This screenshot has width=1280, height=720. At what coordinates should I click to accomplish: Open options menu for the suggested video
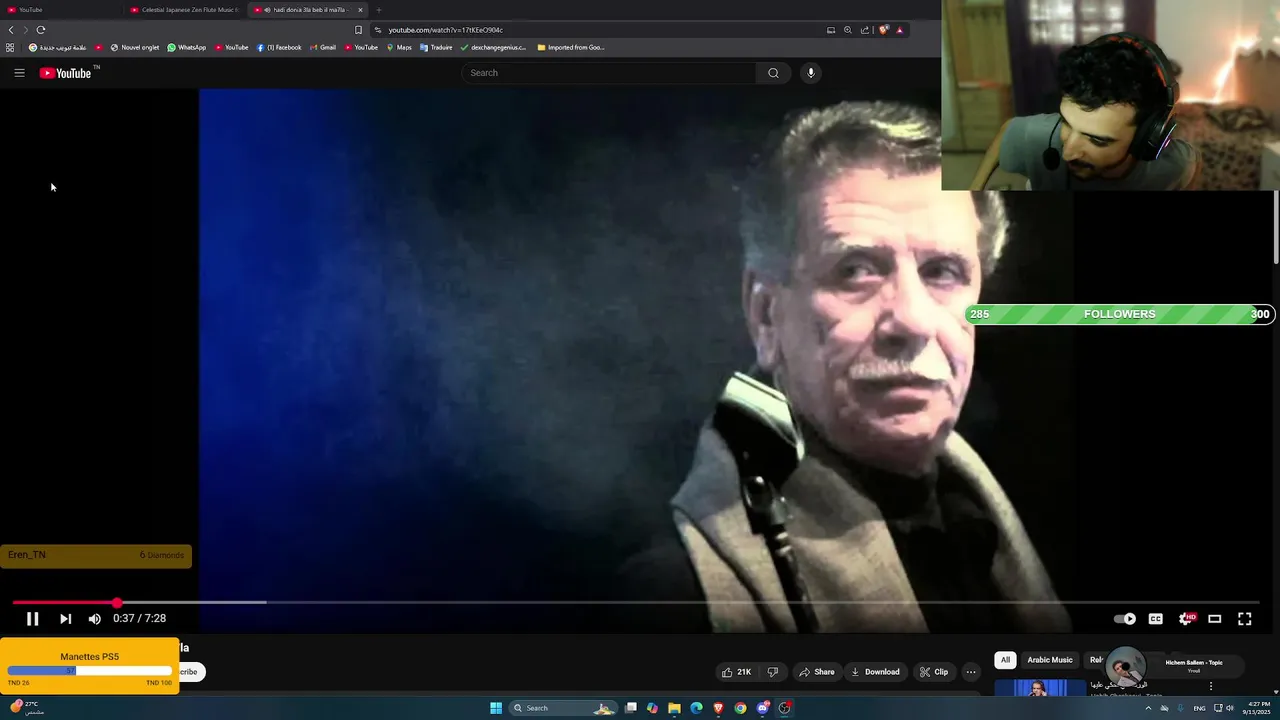(1211, 686)
